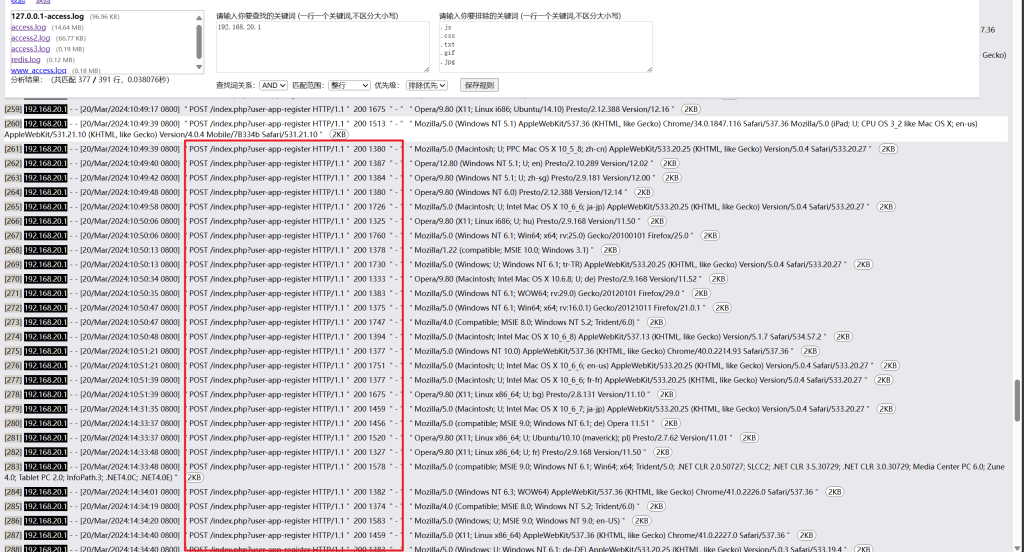
Task: Click the 2KB badge on log line 264
Action: pyautogui.click(x=643, y=192)
